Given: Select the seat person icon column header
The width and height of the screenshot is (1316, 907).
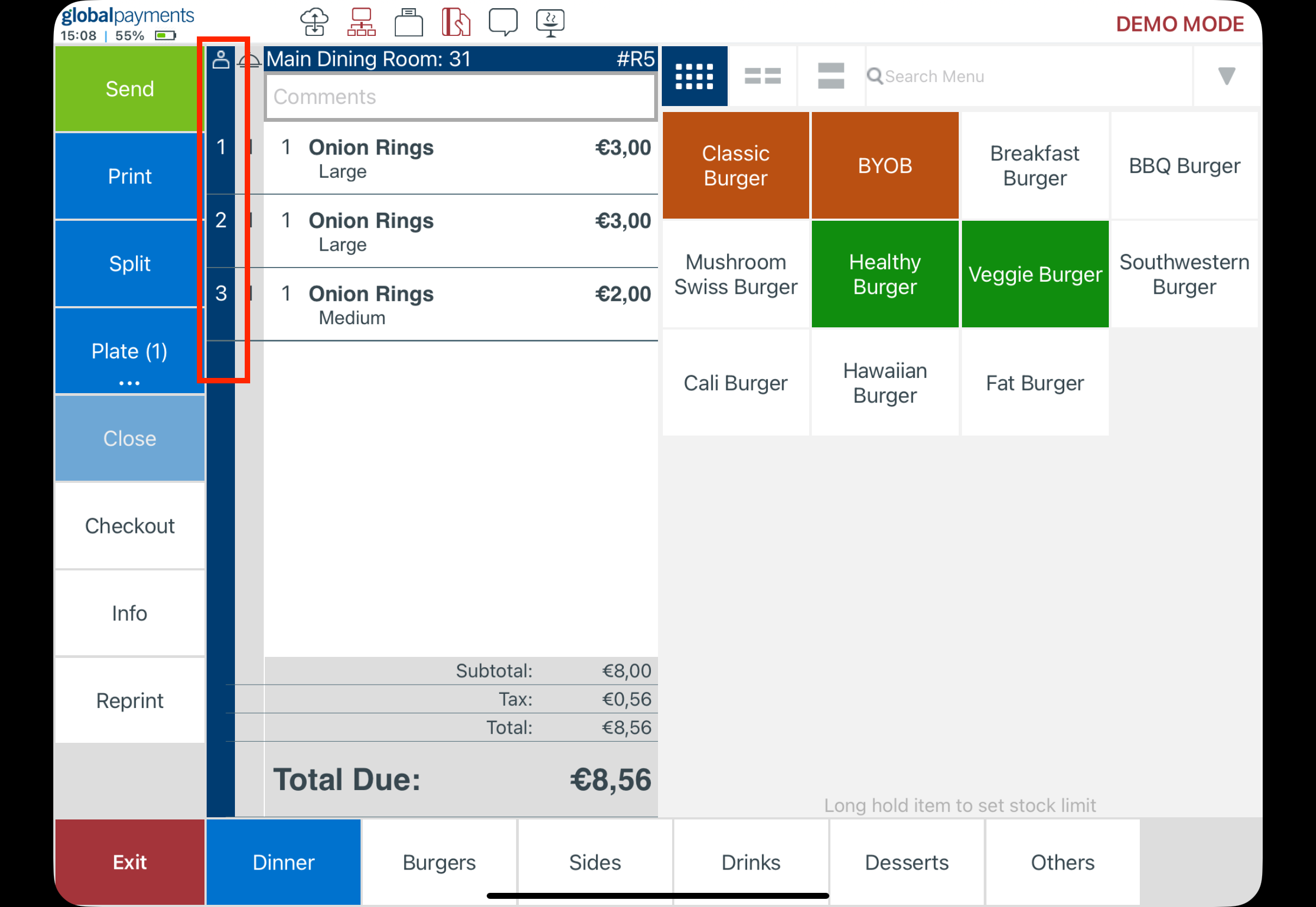Looking at the screenshot, I should (220, 59).
